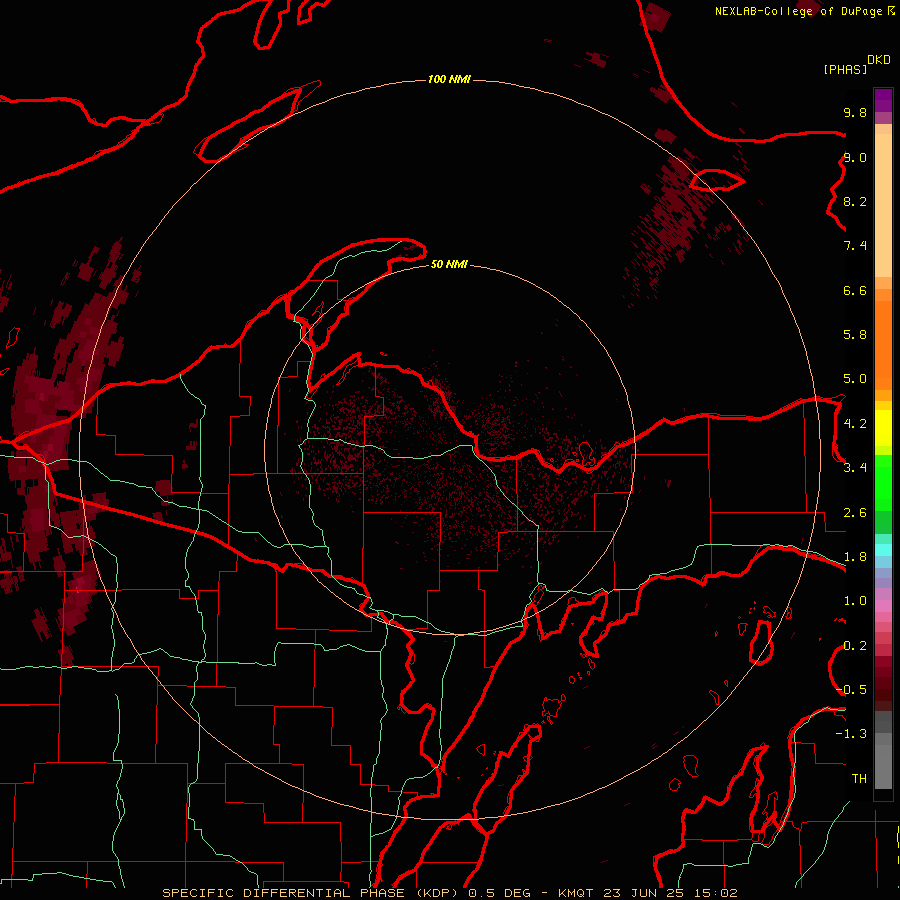
Task: Select the 3.4 value on color scale
Action: tap(855, 468)
